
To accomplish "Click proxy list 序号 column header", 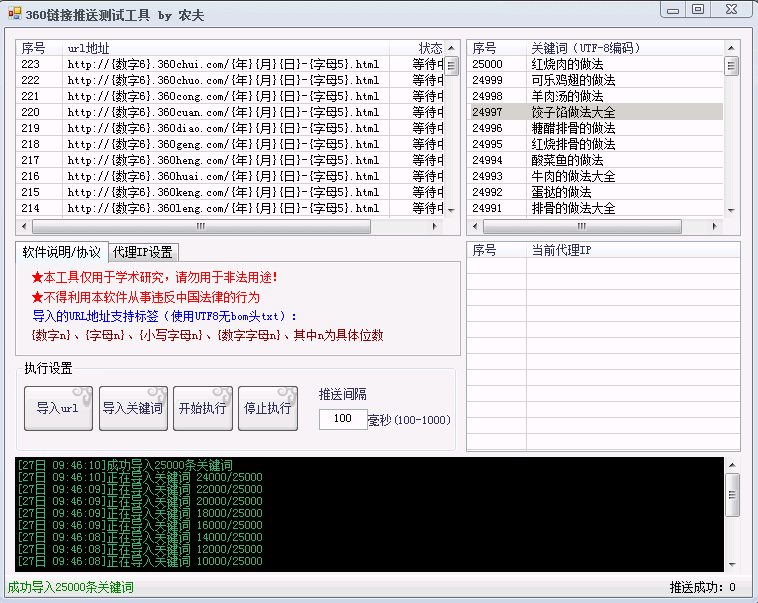I will pyautogui.click(x=496, y=250).
